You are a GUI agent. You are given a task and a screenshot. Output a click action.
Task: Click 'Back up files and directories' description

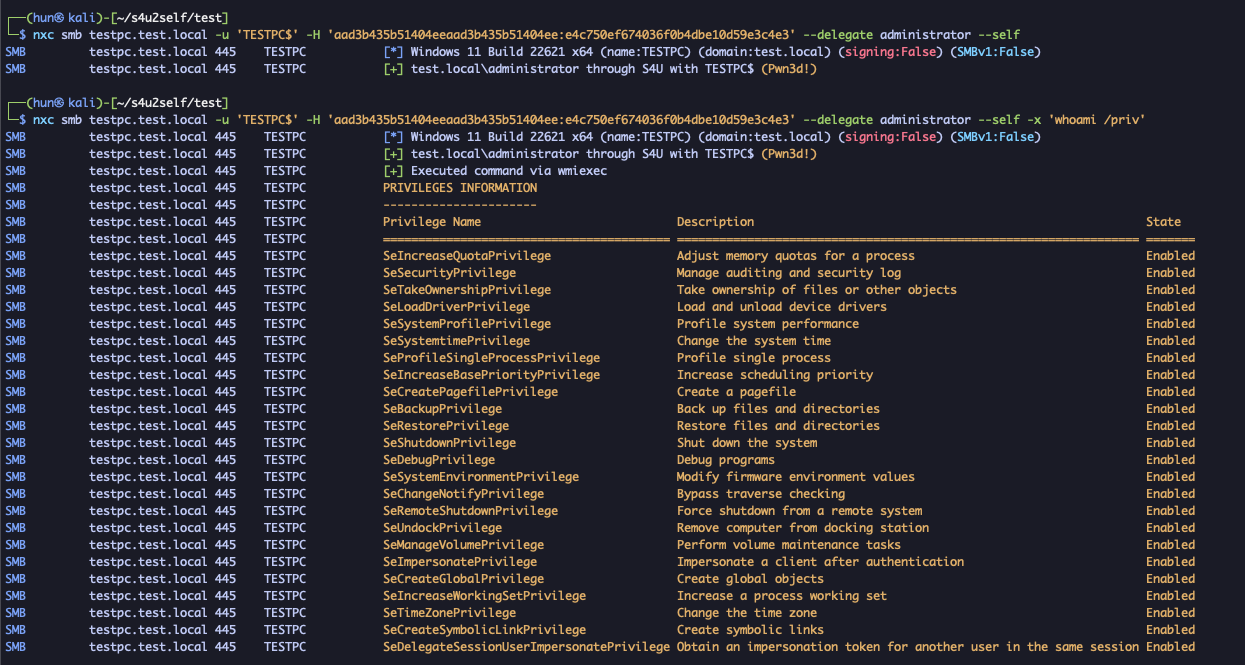(x=779, y=409)
